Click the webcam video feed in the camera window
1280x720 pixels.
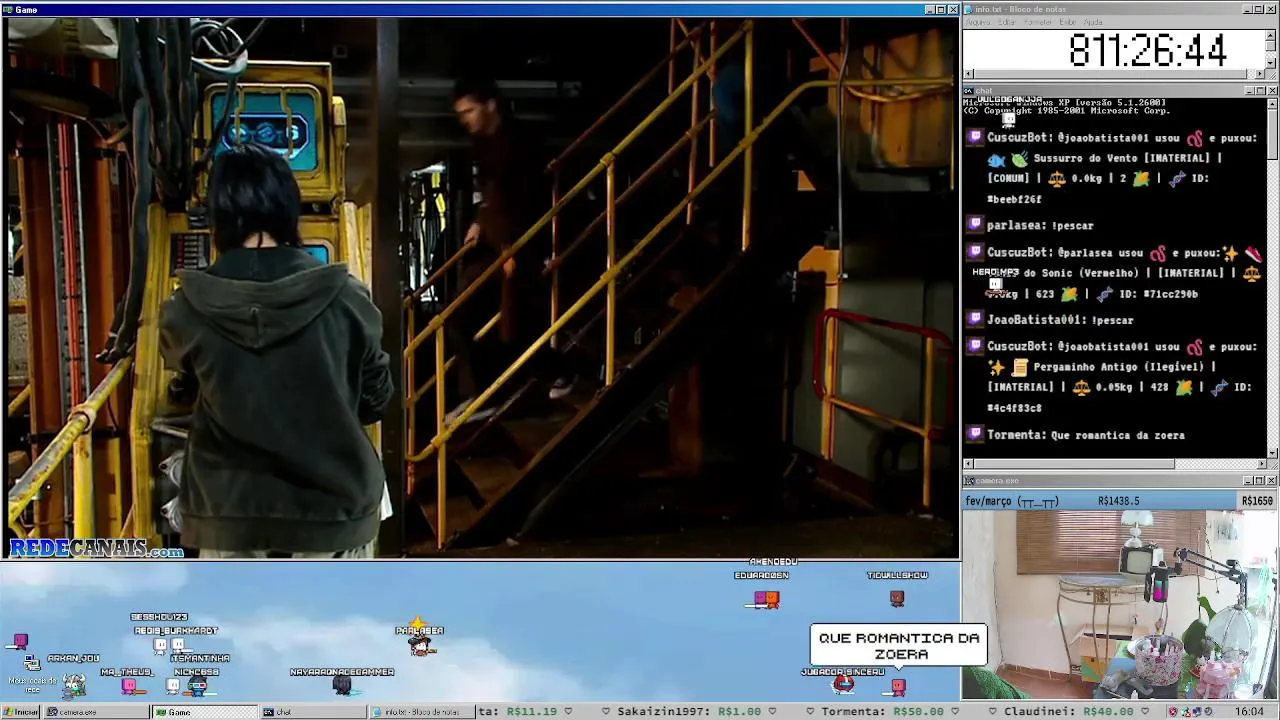[1120, 604]
